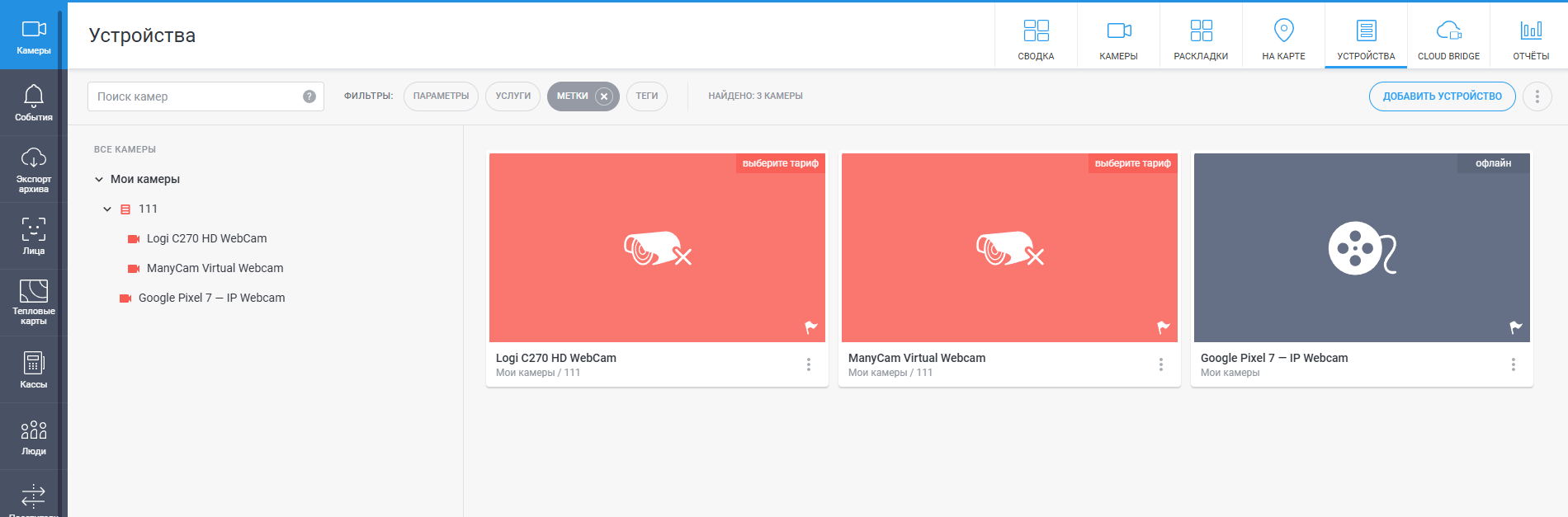Click the ManyCam Virtual Webcam card title

pos(917,358)
